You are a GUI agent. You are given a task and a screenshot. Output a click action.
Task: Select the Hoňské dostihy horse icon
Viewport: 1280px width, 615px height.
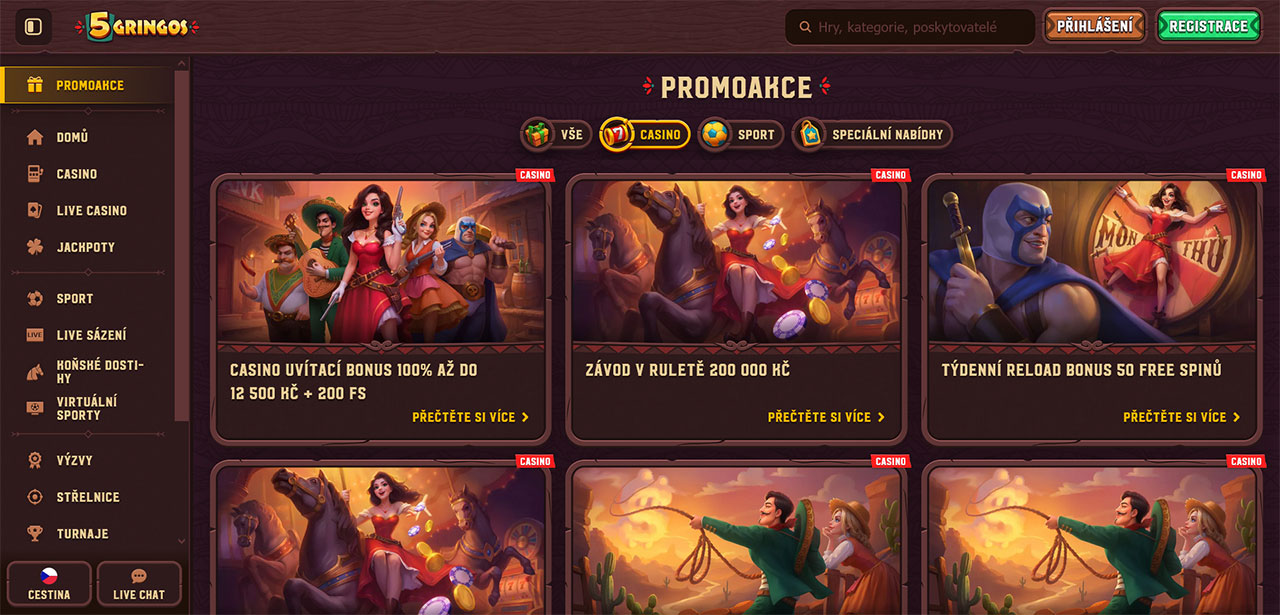(35, 372)
